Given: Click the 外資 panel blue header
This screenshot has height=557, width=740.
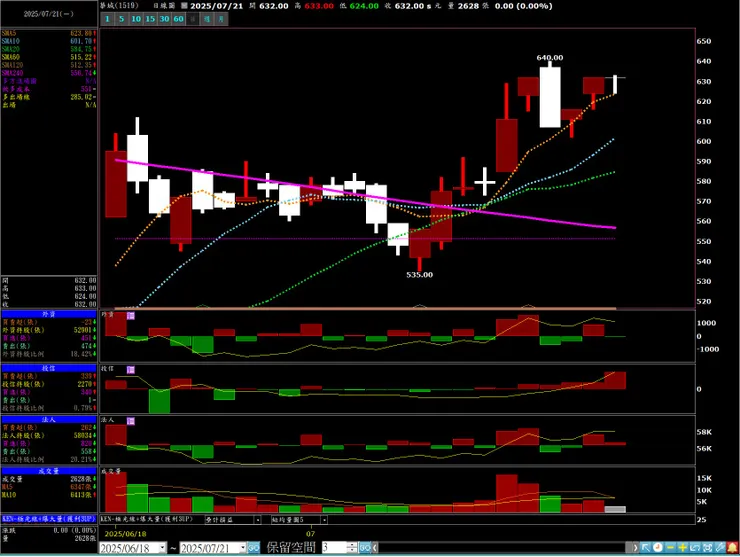Looking at the screenshot, I should point(49,314).
